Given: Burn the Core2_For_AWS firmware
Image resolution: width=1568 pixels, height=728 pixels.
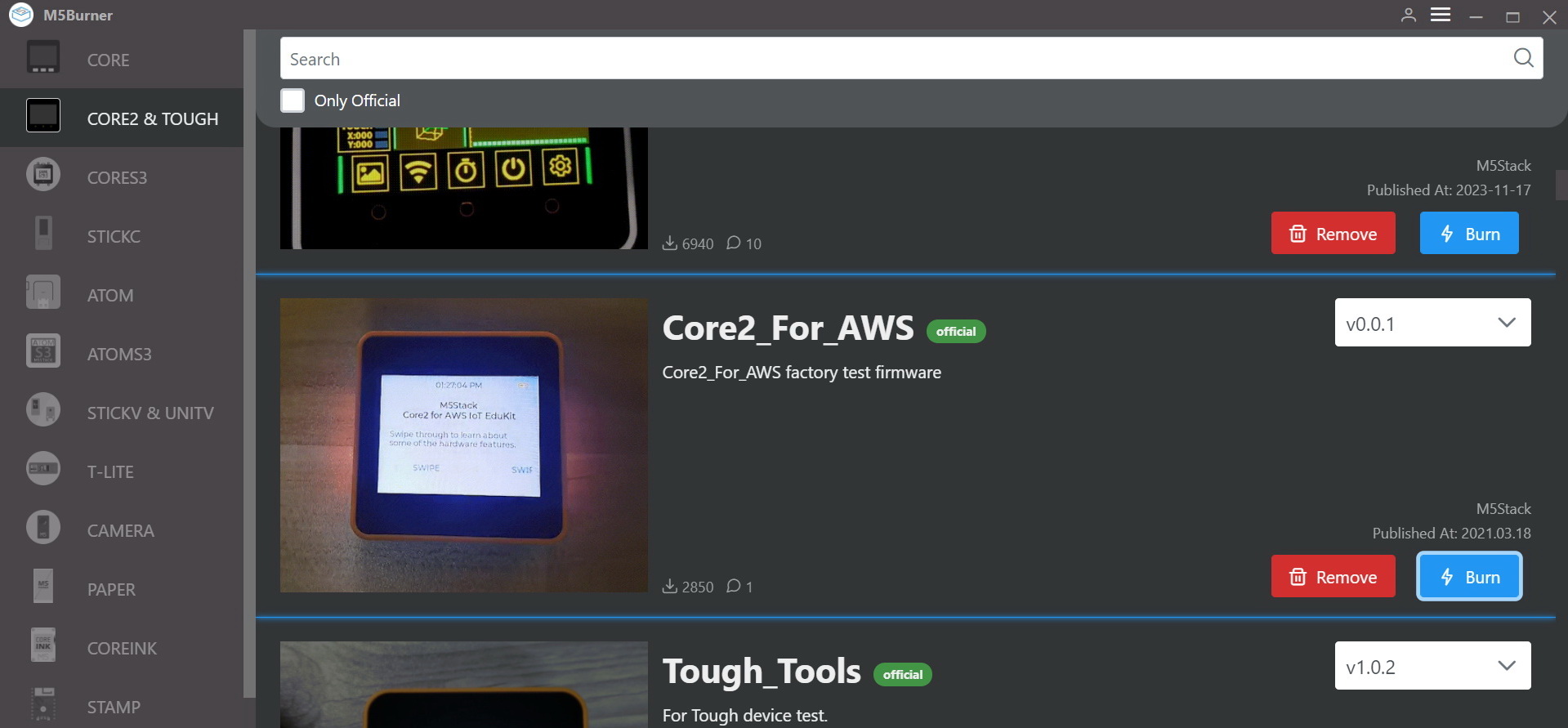Looking at the screenshot, I should coord(1468,577).
